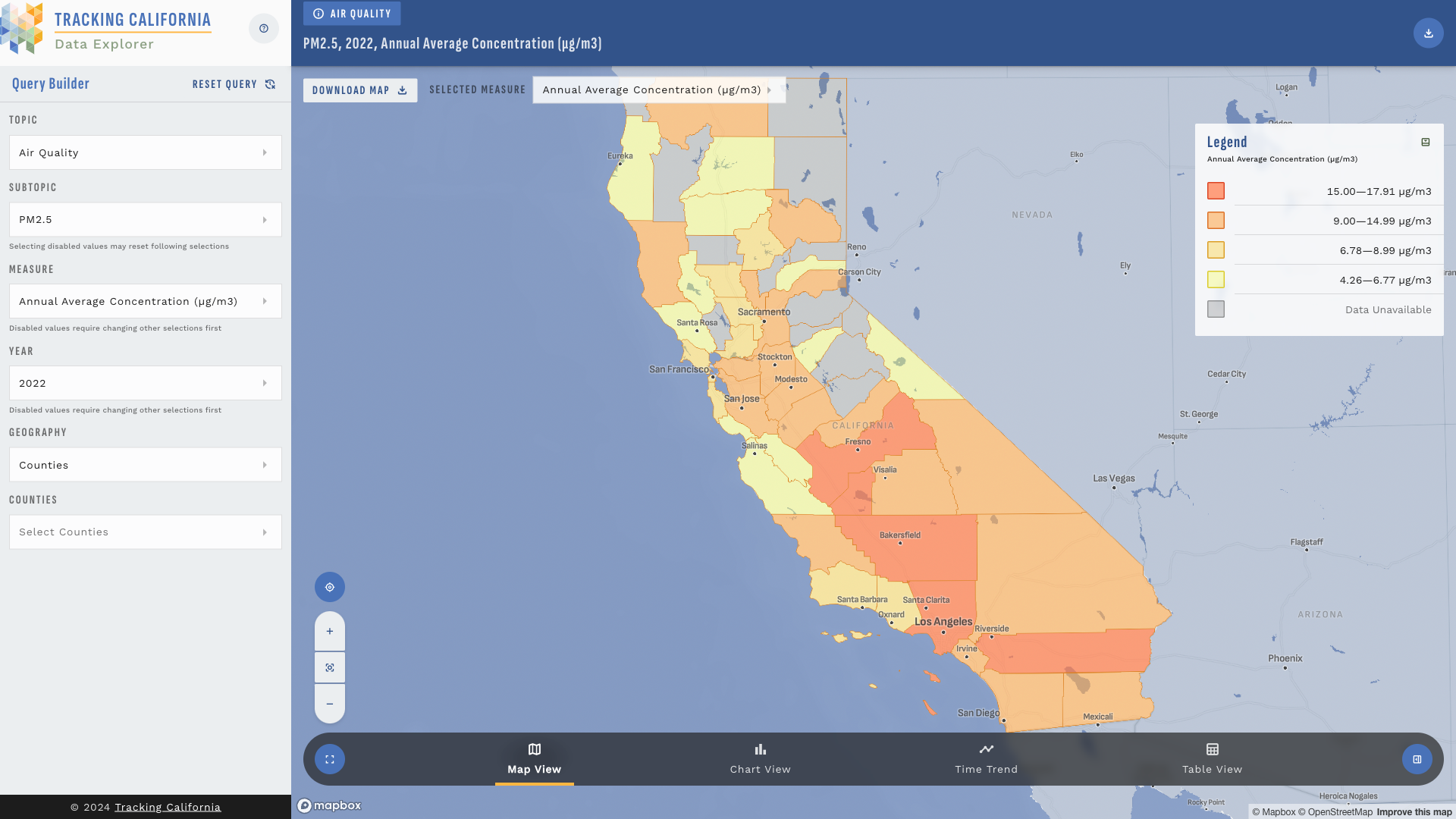Image resolution: width=1456 pixels, height=819 pixels.
Task: Click the 15.00—17.91 legend color swatch
Action: pyautogui.click(x=1216, y=191)
